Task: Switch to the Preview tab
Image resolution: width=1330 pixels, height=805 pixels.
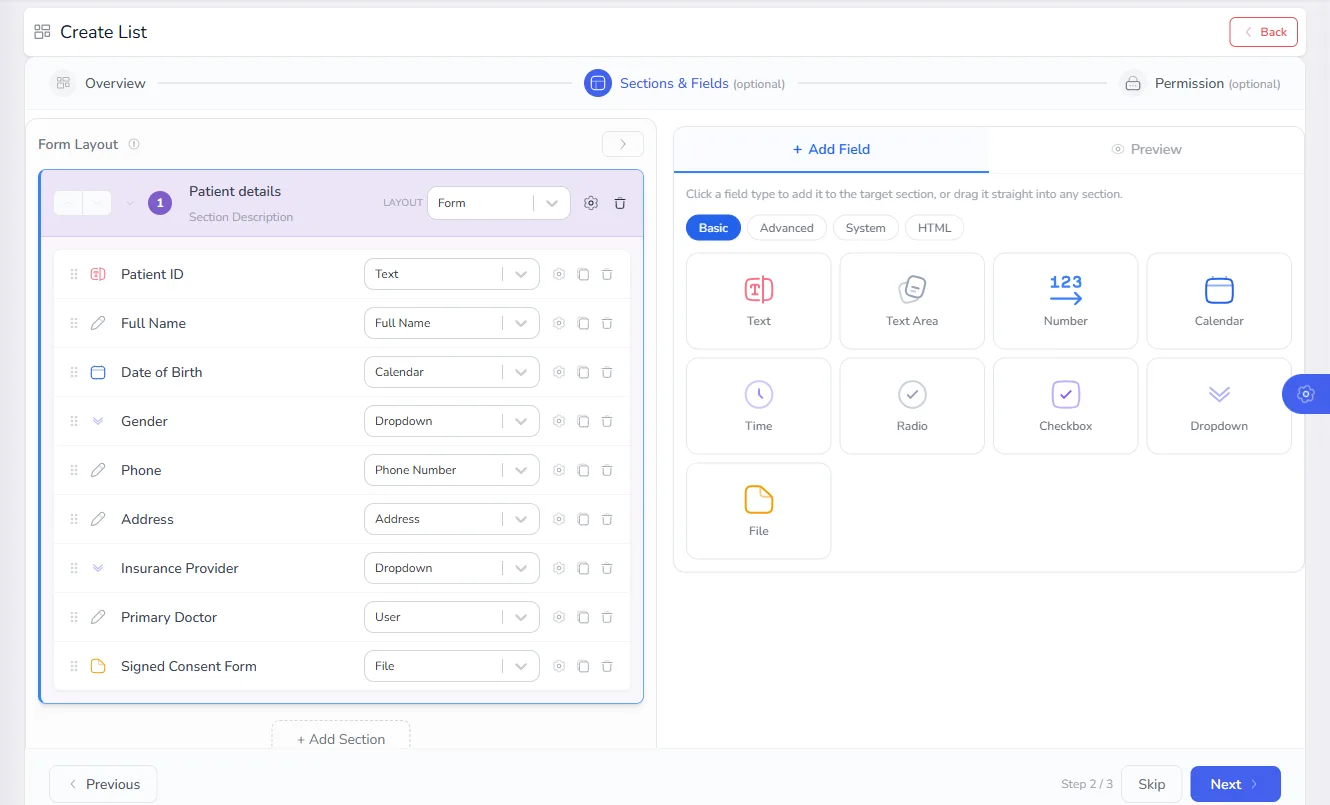Action: point(1146,150)
